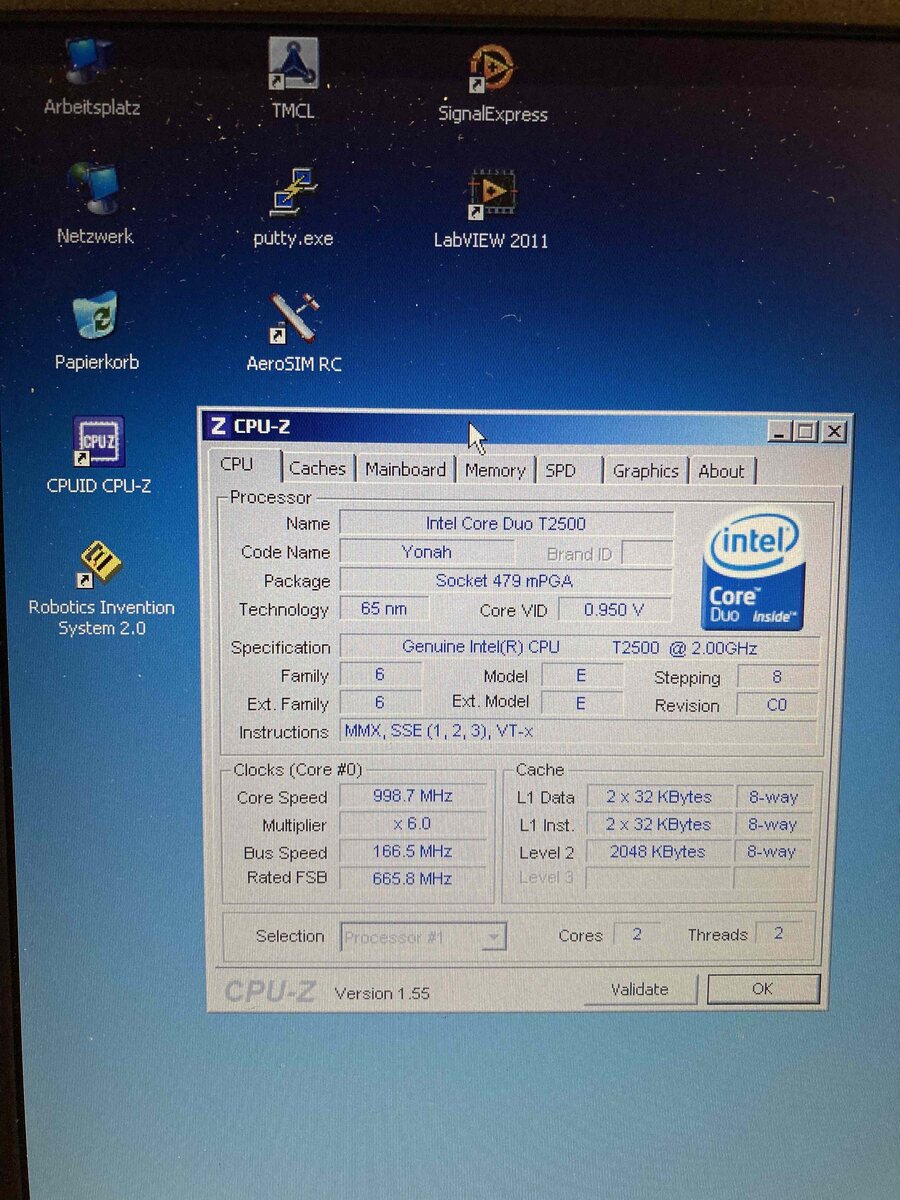Open the TMCL desktop shortcut
The height and width of the screenshot is (1200, 900).
[x=293, y=79]
